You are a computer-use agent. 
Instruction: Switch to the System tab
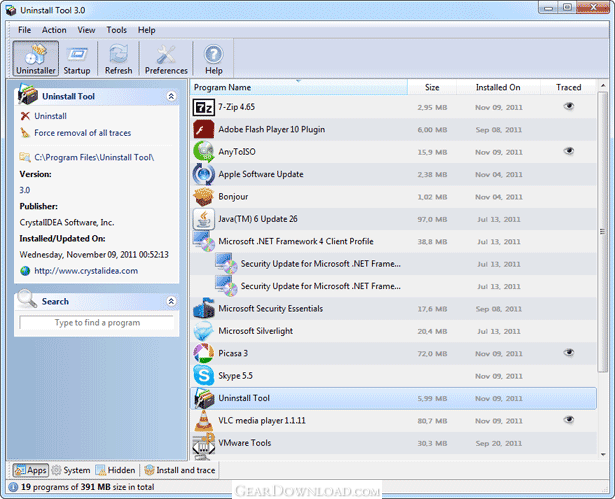[x=71, y=470]
